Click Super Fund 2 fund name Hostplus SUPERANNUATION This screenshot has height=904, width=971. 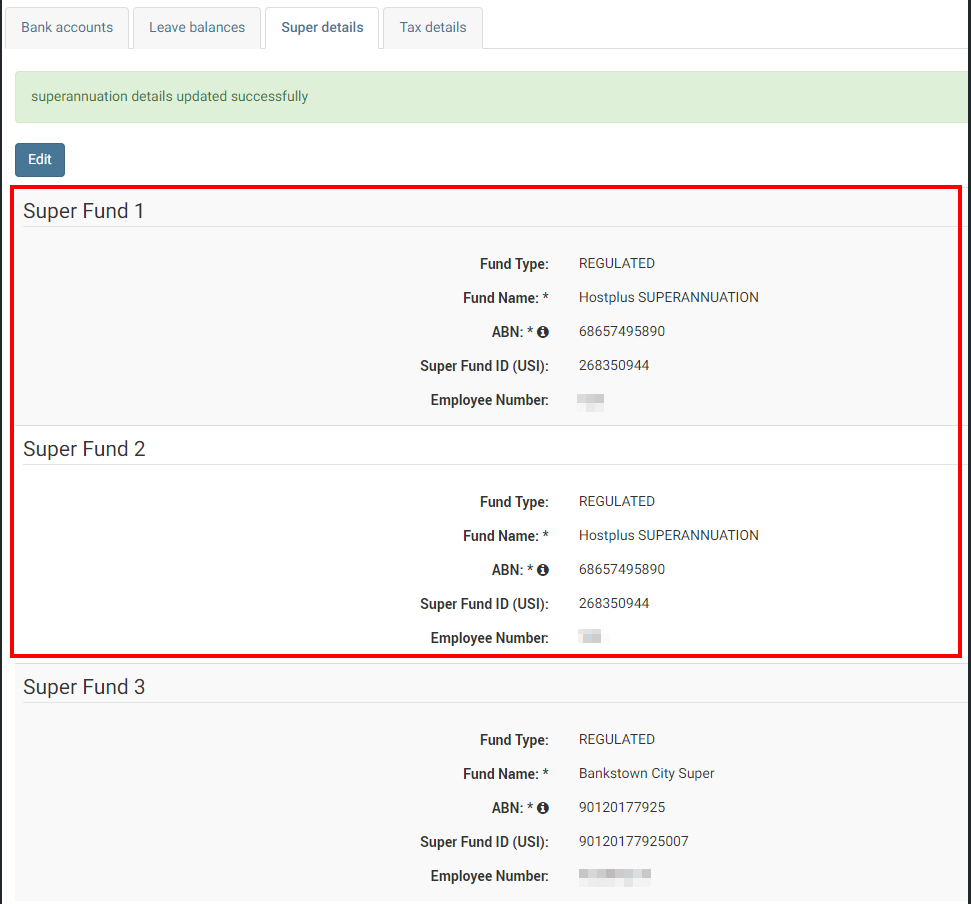669,535
